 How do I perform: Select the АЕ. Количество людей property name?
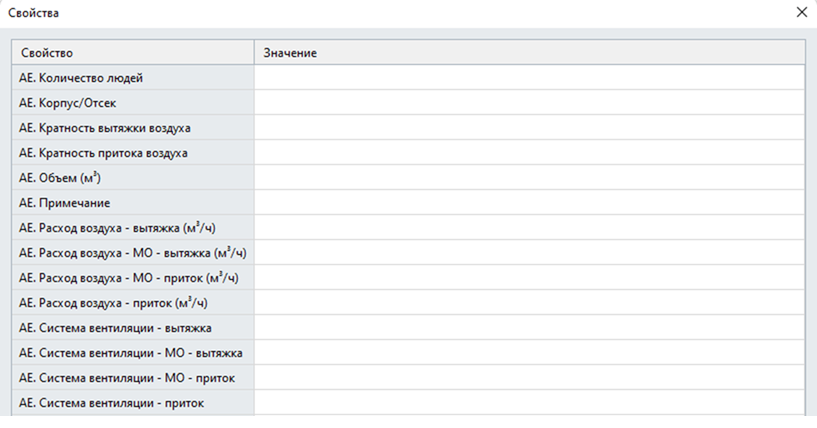click(81, 77)
